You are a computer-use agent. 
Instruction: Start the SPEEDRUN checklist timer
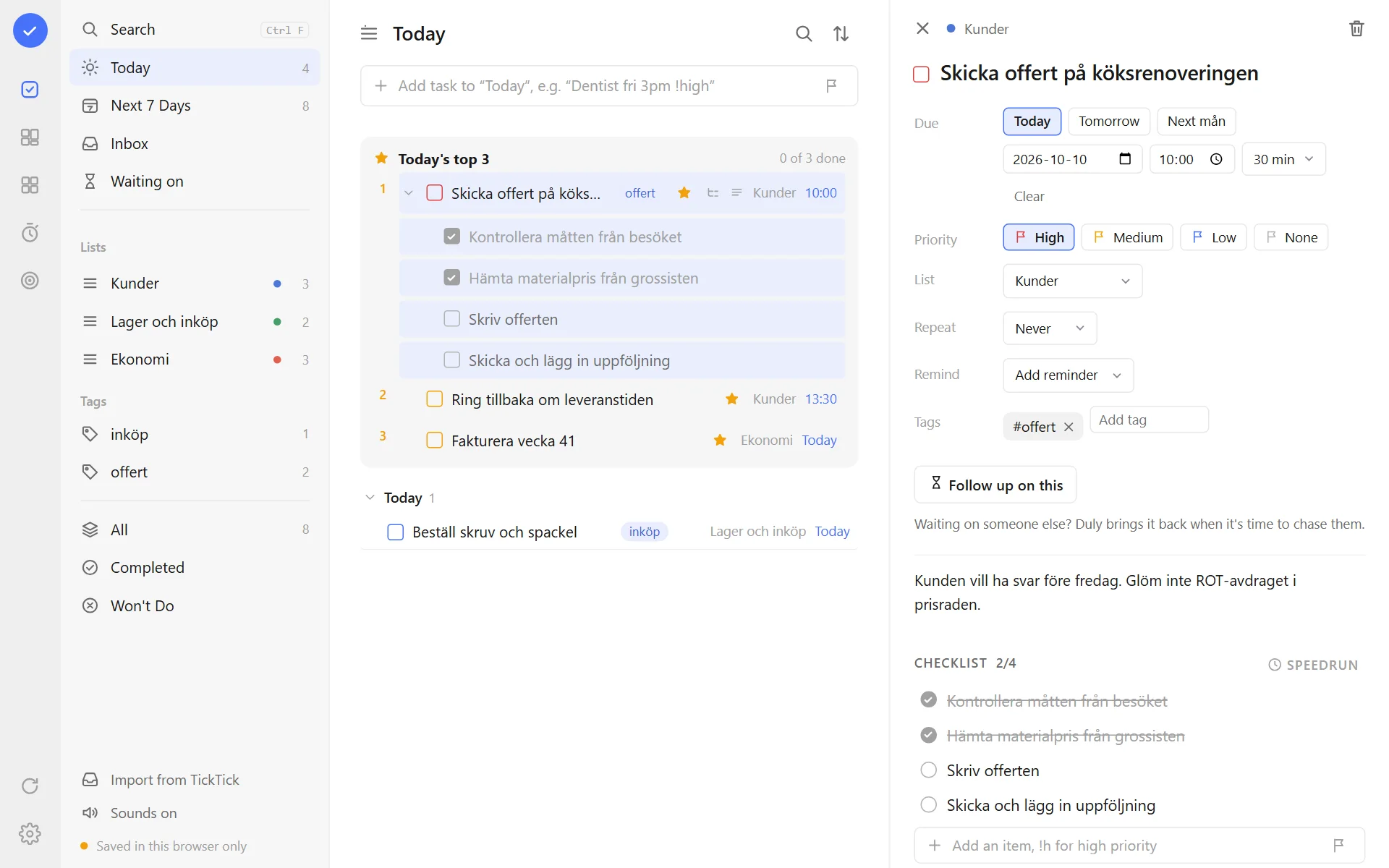1313,665
